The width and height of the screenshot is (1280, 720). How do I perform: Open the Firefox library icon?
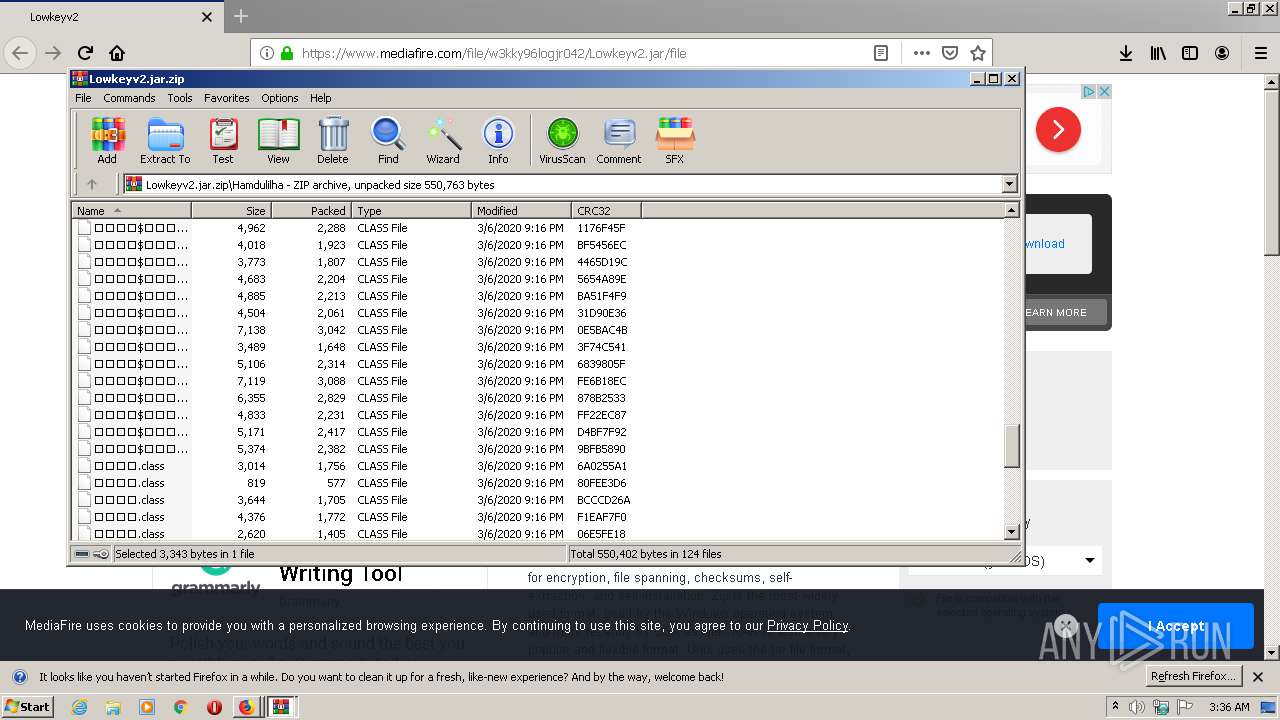(x=1158, y=53)
